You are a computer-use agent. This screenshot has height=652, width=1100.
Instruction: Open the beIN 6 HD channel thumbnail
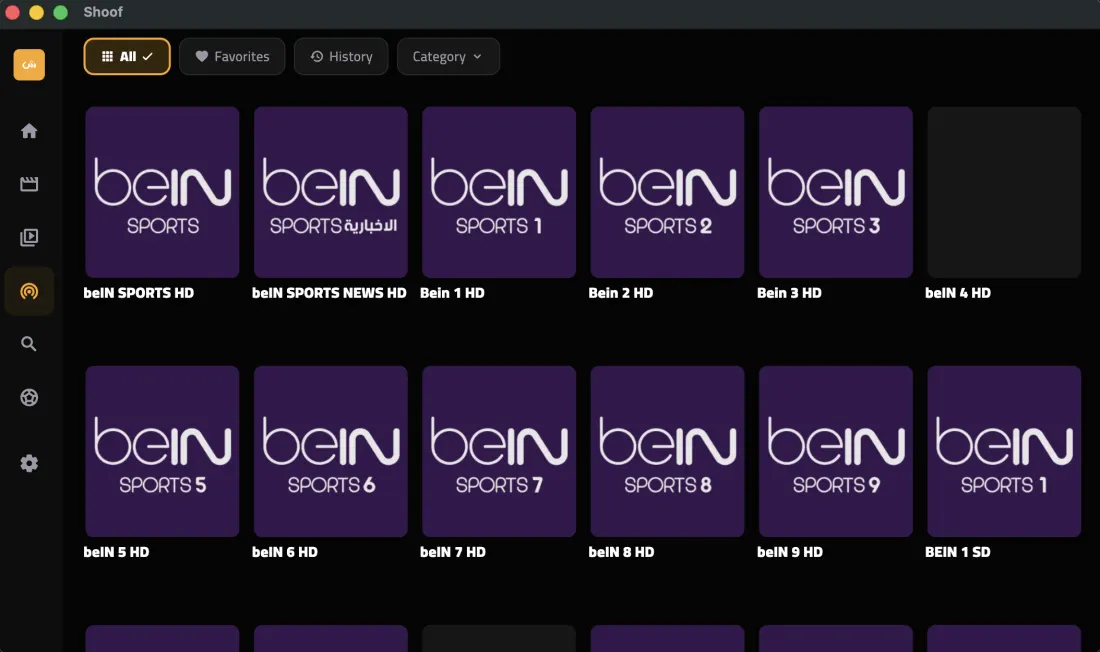click(x=330, y=451)
